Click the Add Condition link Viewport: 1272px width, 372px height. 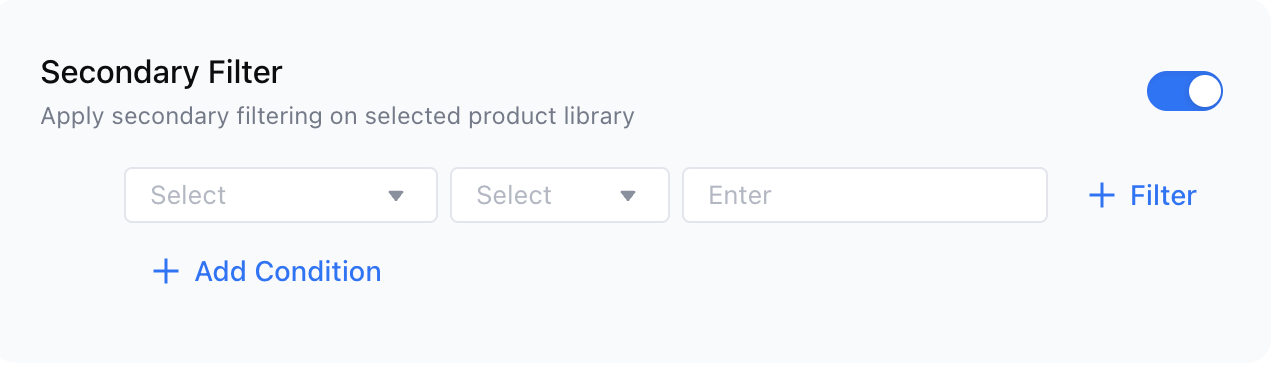coord(266,271)
